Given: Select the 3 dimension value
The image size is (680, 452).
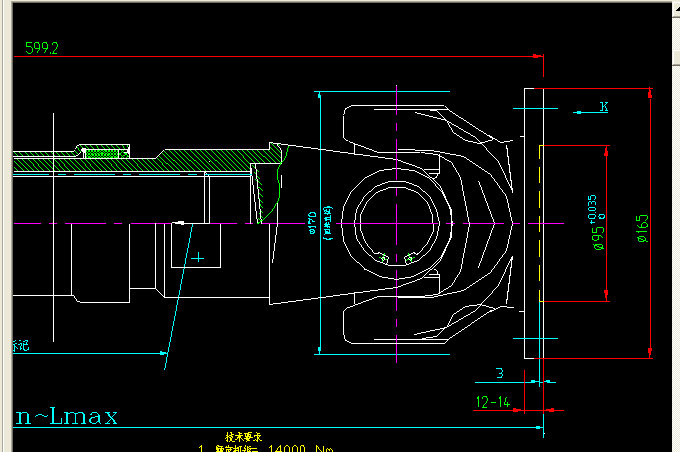Looking at the screenshot, I should 500,373.
